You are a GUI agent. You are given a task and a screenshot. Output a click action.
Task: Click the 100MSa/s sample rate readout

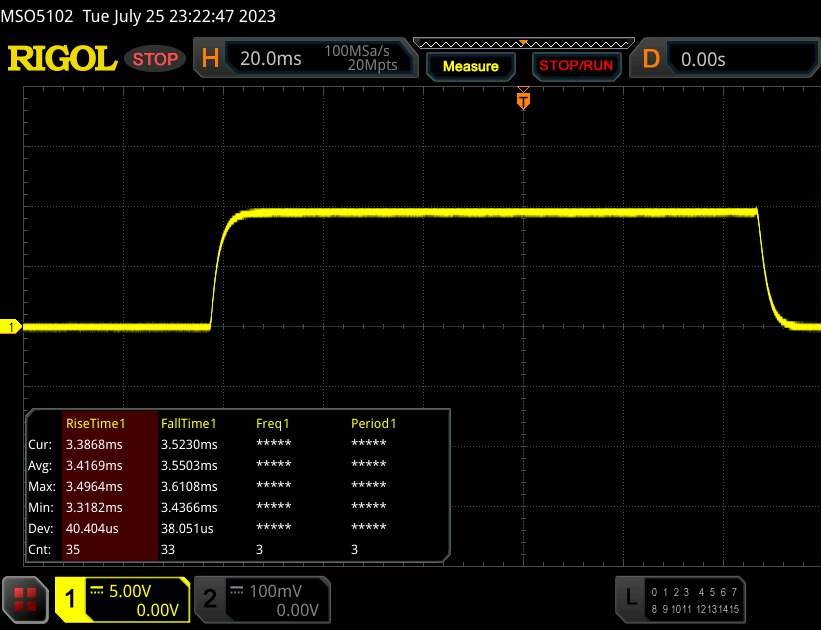(x=357, y=51)
